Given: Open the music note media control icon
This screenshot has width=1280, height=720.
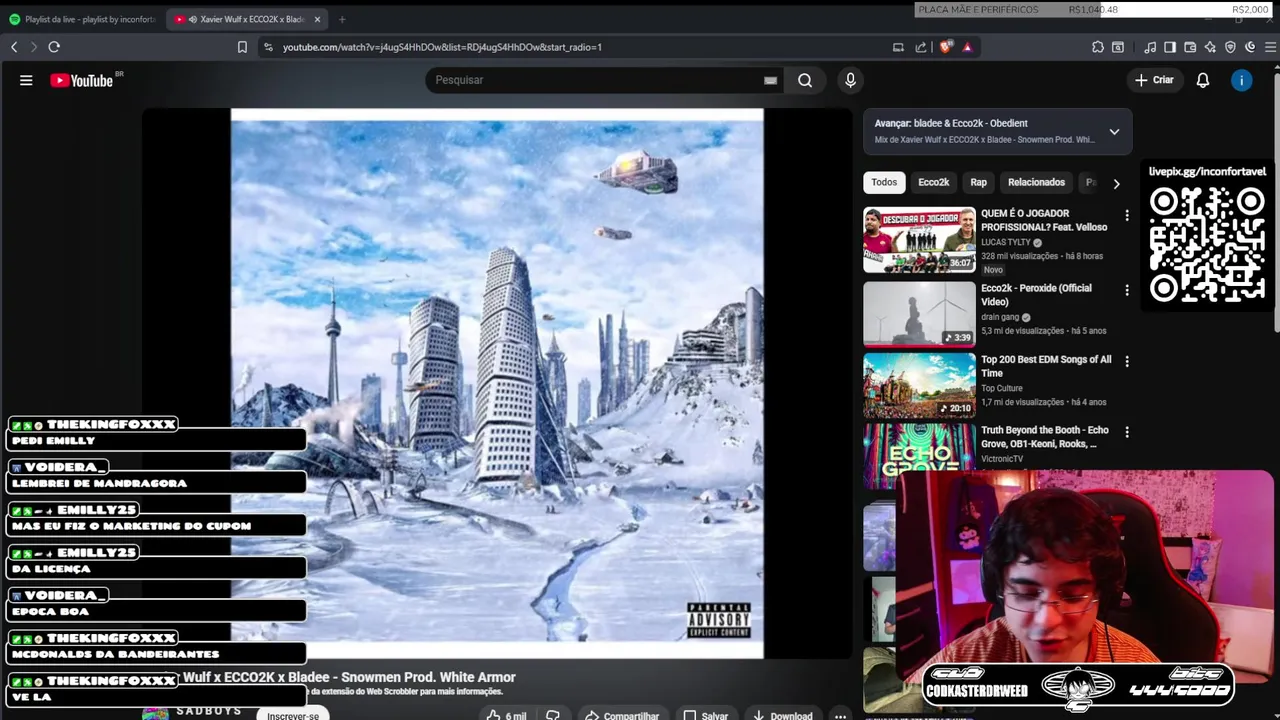Looking at the screenshot, I should pyautogui.click(x=1150, y=47).
